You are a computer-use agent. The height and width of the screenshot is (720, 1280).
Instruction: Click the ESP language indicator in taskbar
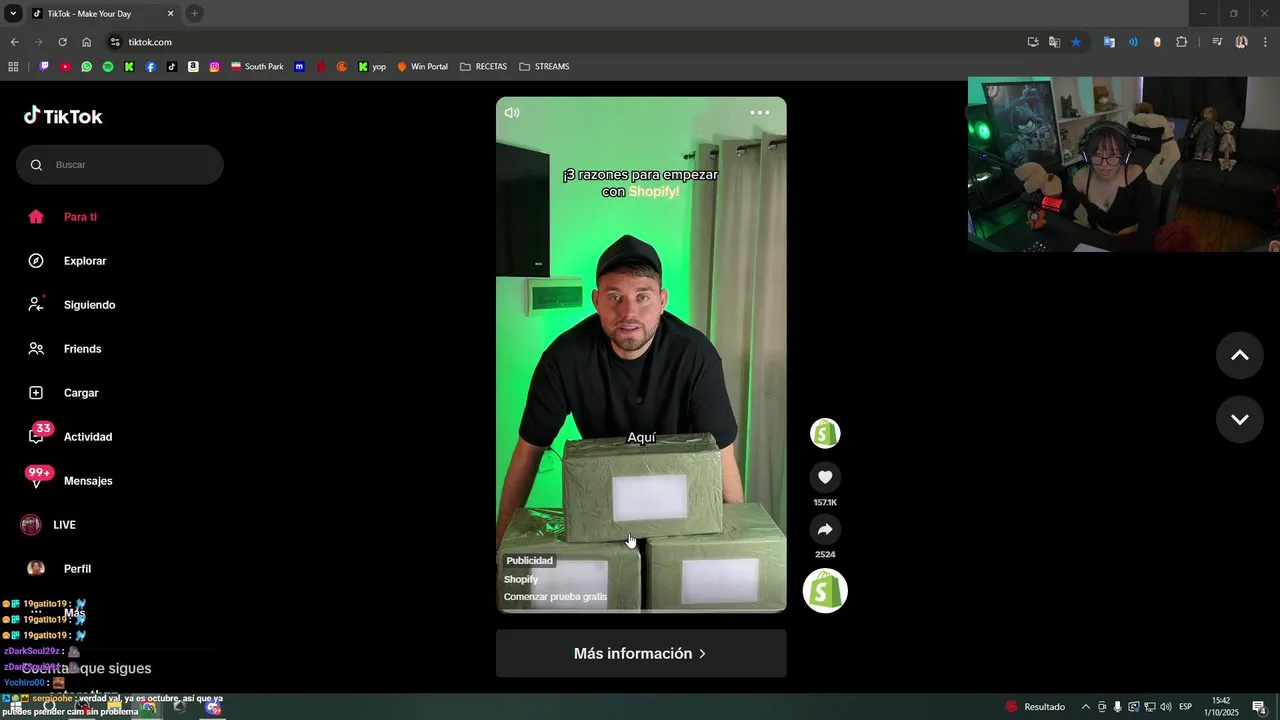(1186, 707)
